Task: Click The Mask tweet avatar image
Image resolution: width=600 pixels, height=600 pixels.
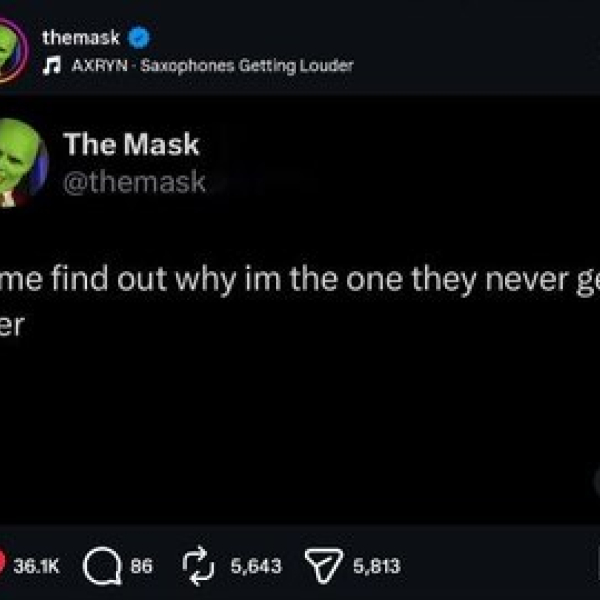Action: pos(21,163)
